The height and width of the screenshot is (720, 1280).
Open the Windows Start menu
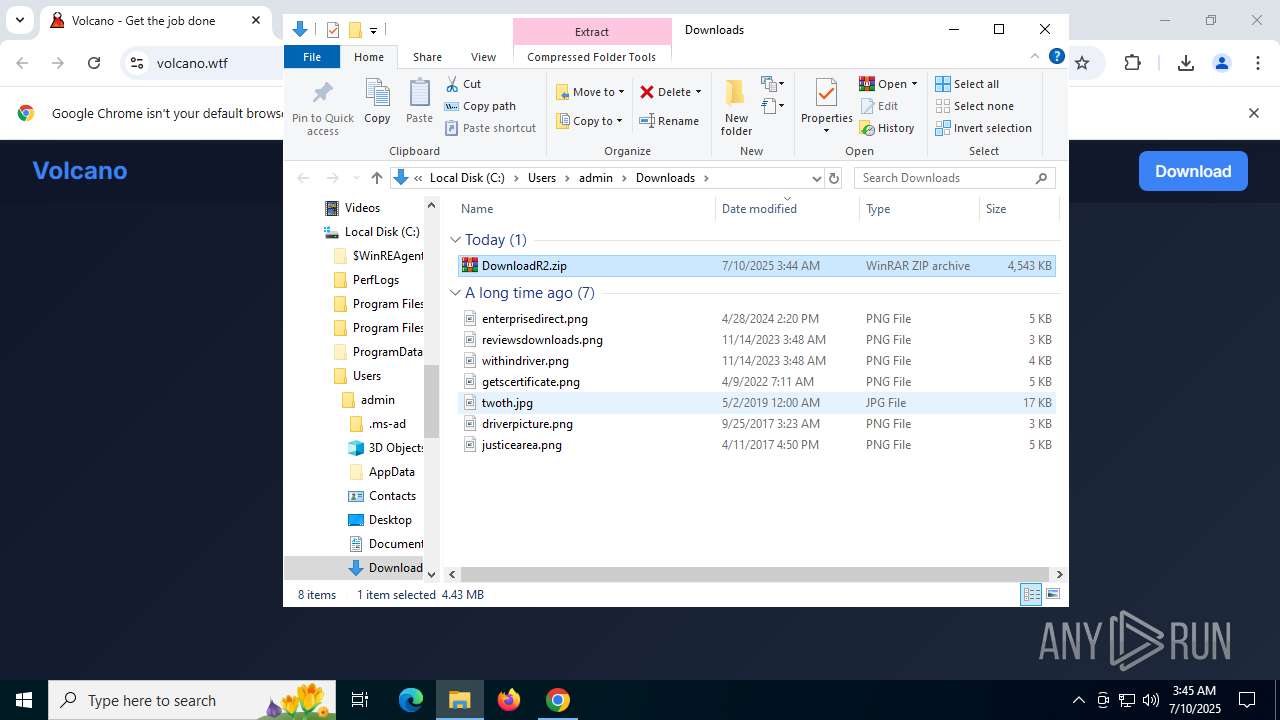pyautogui.click(x=24, y=700)
